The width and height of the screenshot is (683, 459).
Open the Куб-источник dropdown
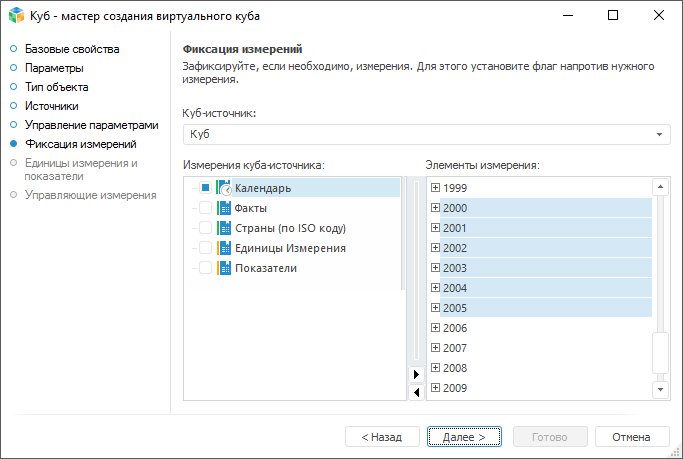660,134
